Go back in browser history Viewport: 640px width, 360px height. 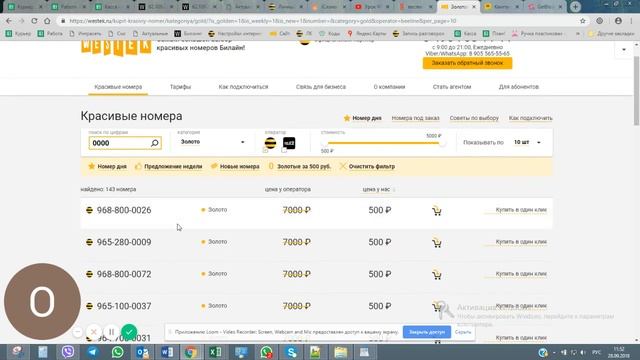(x=9, y=21)
